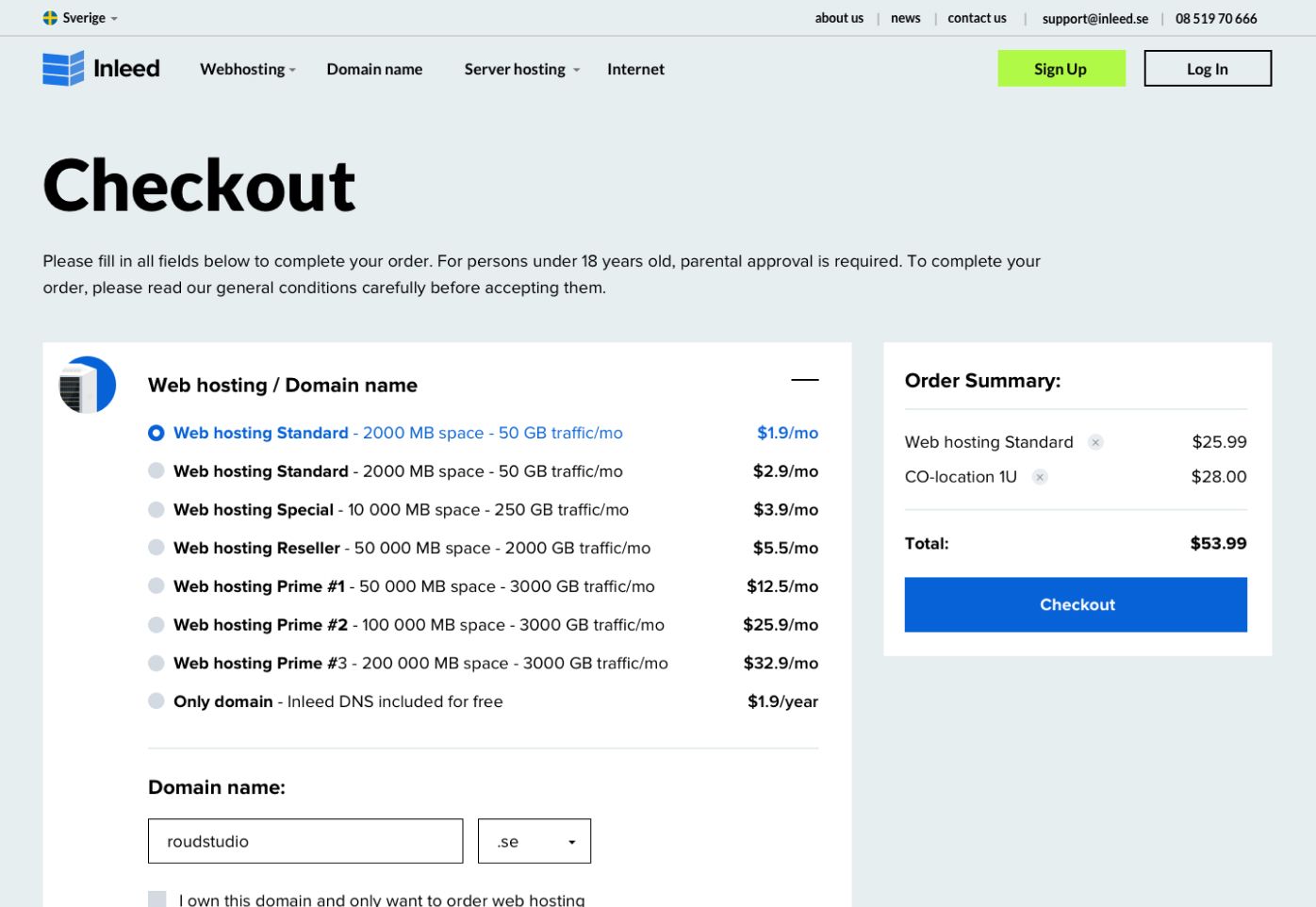Select Only domain option
Screen dimensions: 1316x907
click(156, 701)
